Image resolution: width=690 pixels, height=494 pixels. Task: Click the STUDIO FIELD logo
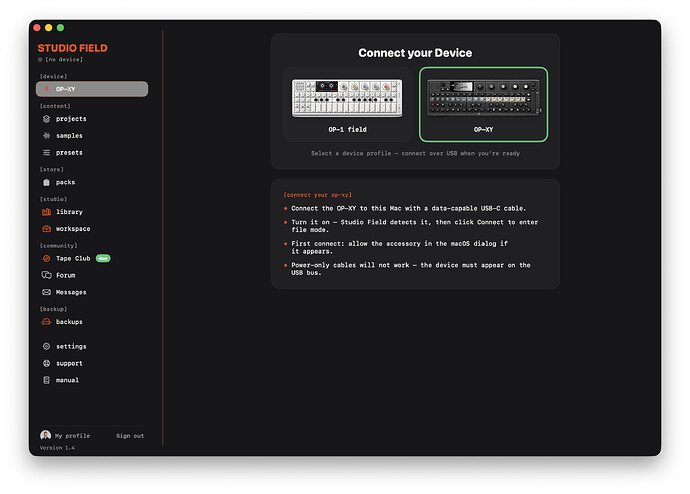tap(73, 48)
